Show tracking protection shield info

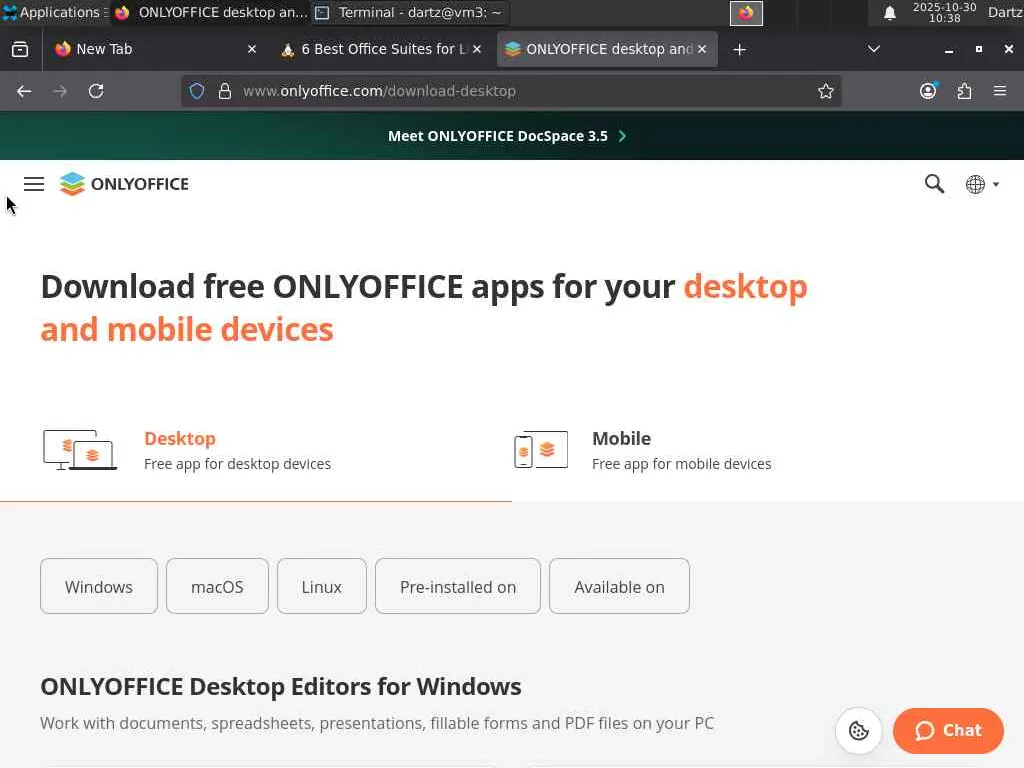(197, 91)
